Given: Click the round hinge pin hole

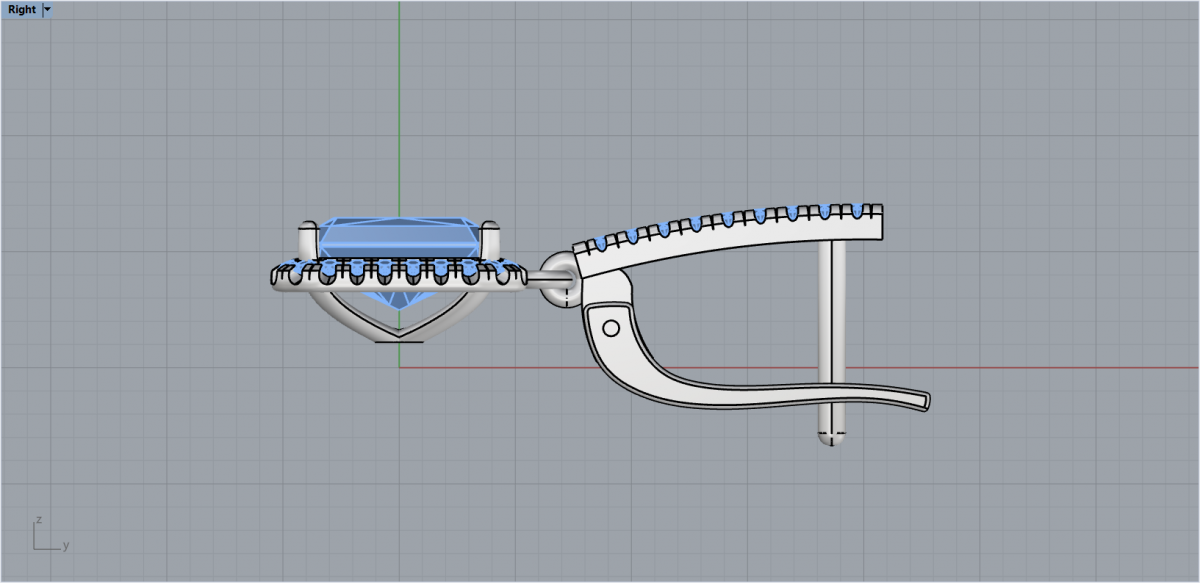Looking at the screenshot, I should tap(610, 327).
